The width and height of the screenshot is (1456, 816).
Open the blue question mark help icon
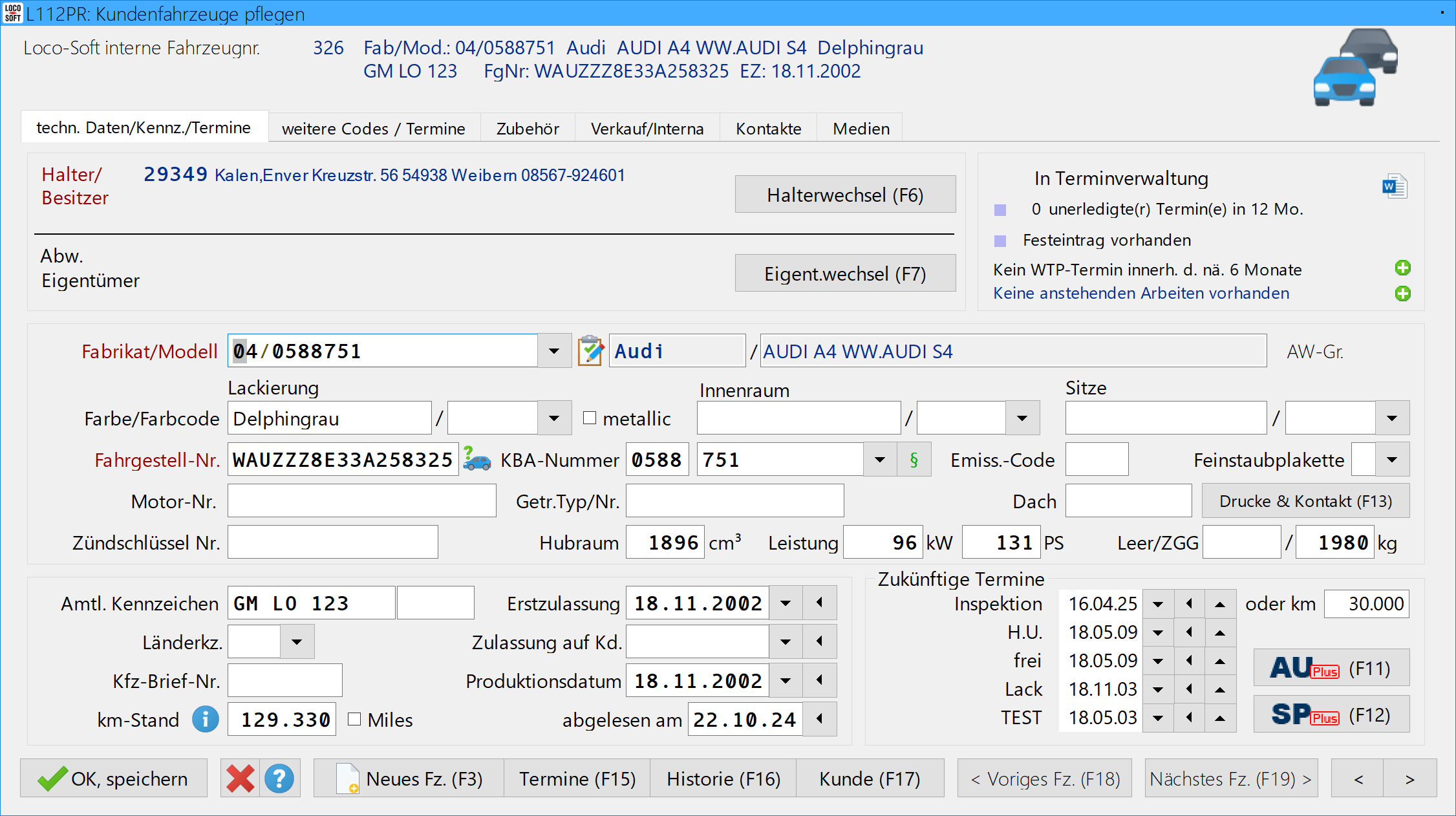pyautogui.click(x=279, y=778)
